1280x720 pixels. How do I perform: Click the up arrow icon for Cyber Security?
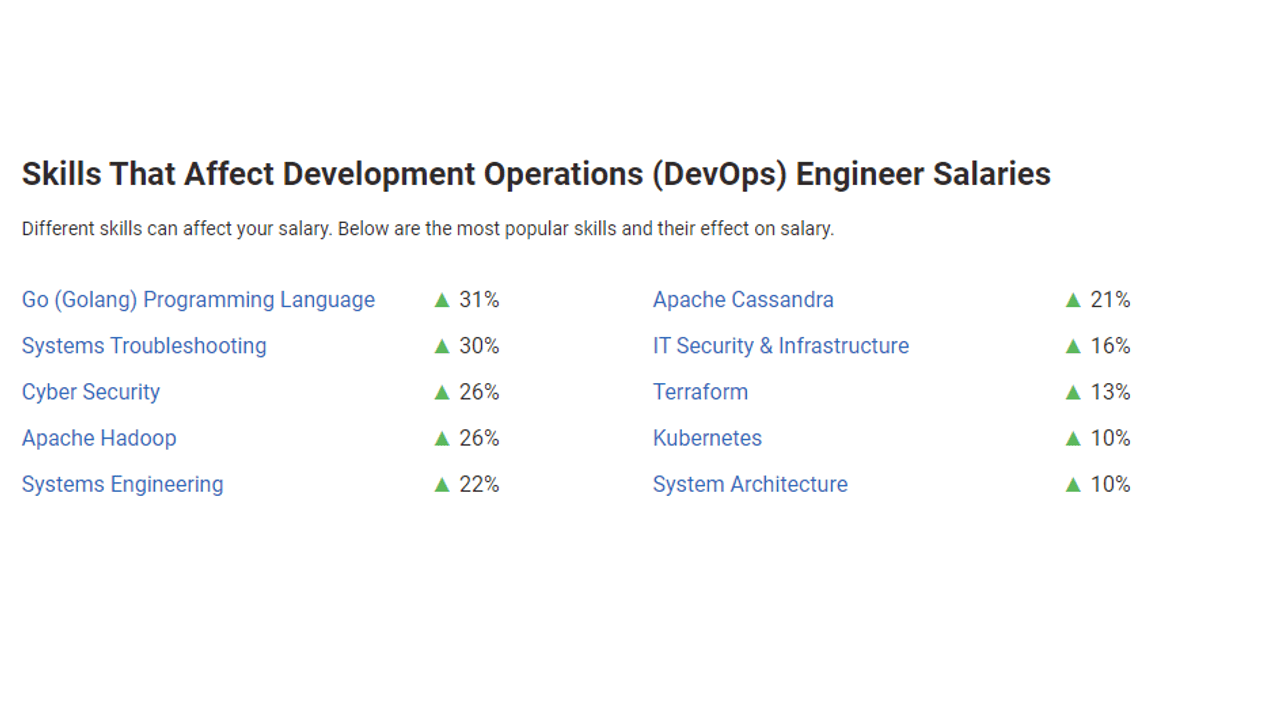442,392
